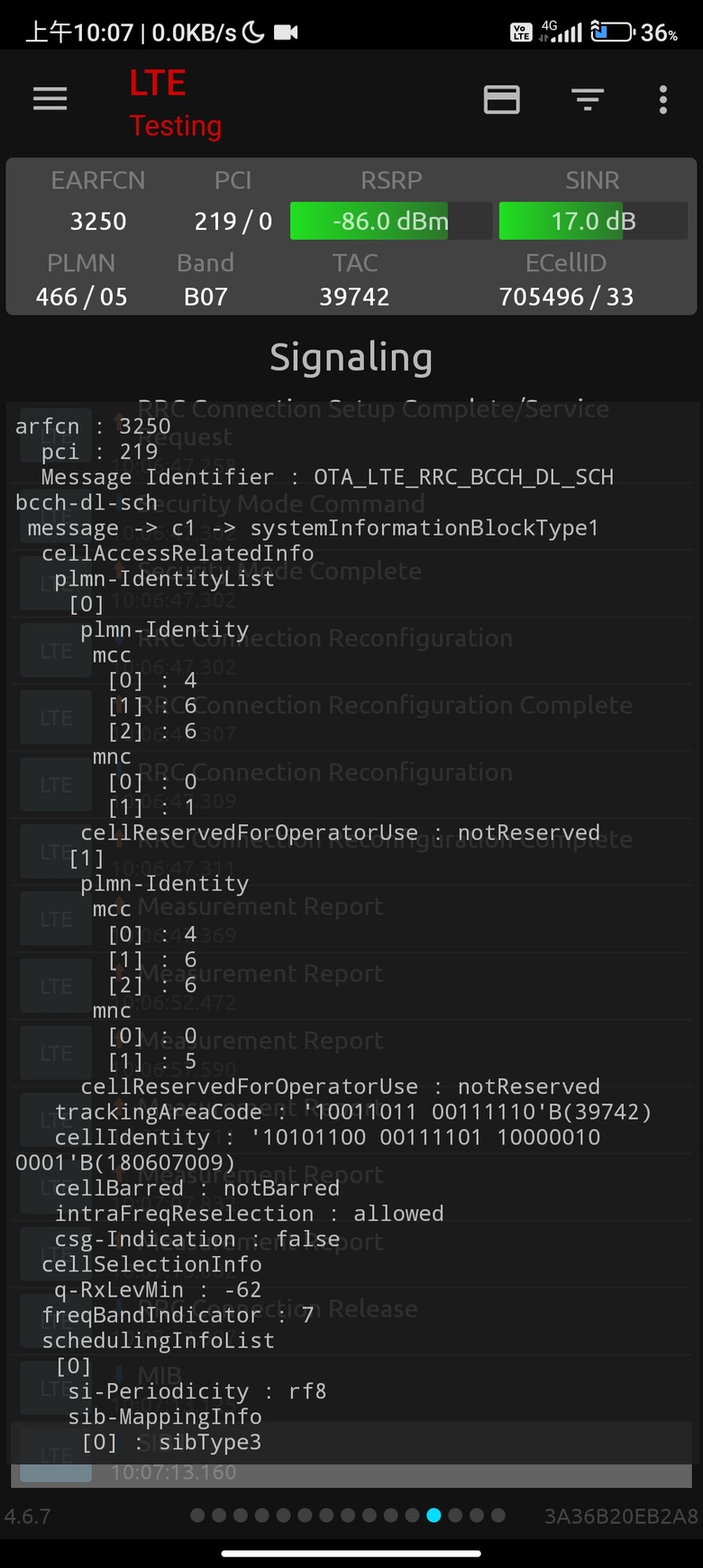Tap the card layout icon in toolbar
This screenshot has height=1568, width=703.
pyautogui.click(x=502, y=99)
